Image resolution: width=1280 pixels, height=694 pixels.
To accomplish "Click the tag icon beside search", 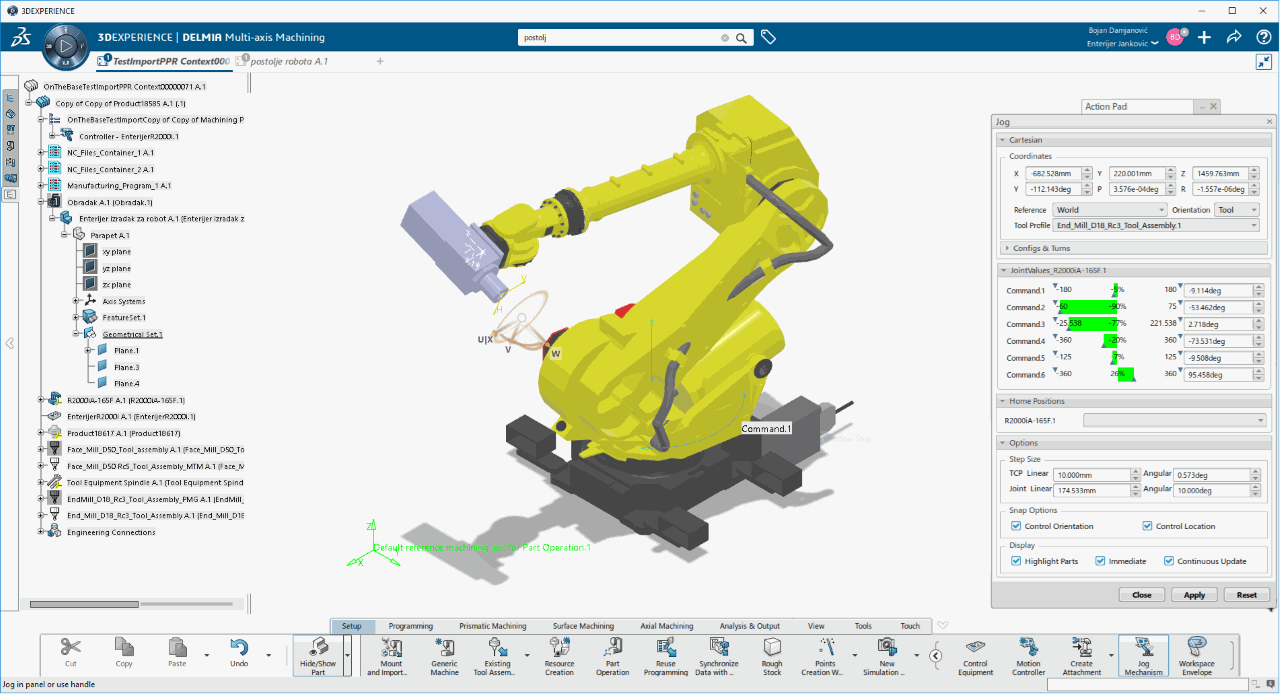I will [768, 37].
